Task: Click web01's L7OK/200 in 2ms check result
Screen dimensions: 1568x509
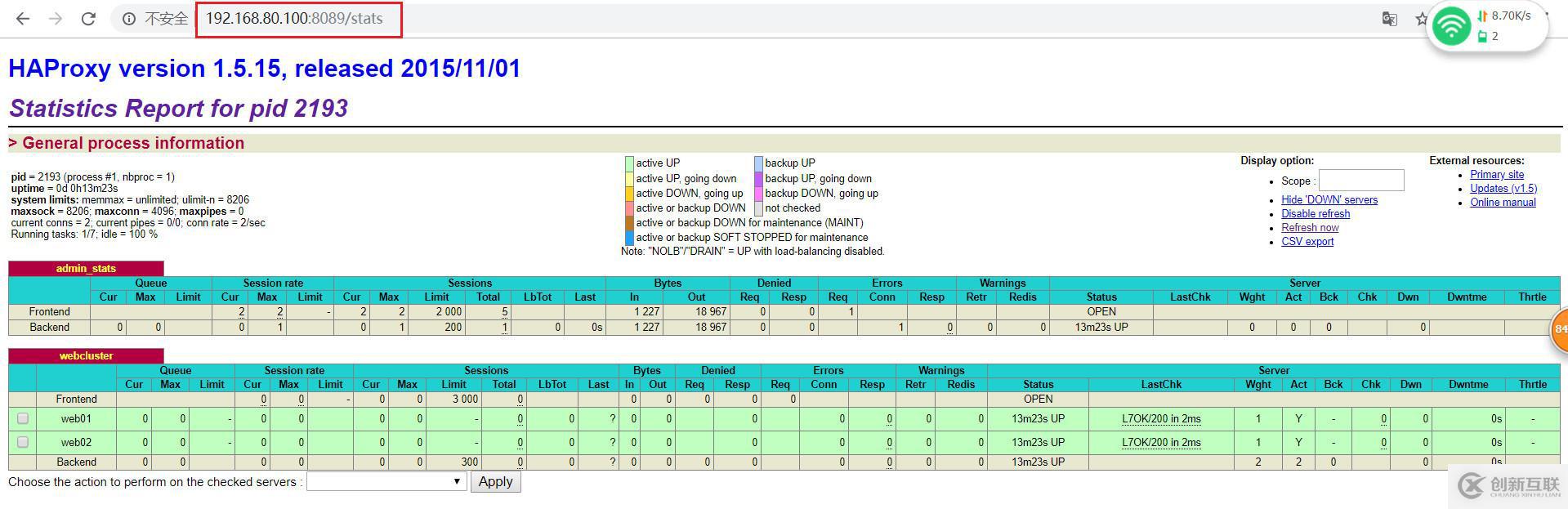Action: pos(1161,419)
